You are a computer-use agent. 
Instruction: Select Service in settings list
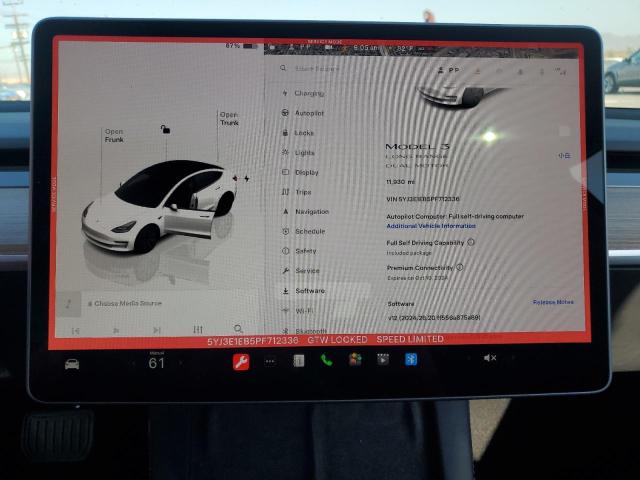click(x=301, y=271)
